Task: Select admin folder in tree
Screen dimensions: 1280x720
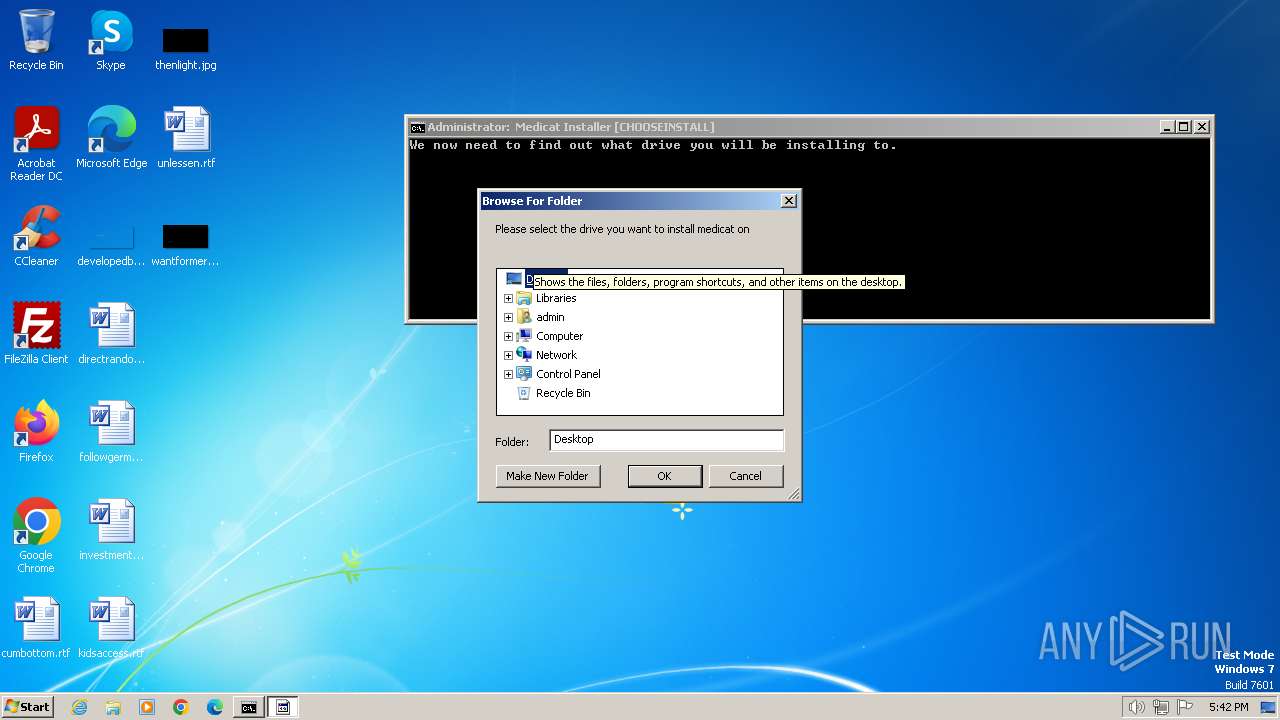Action: click(550, 317)
